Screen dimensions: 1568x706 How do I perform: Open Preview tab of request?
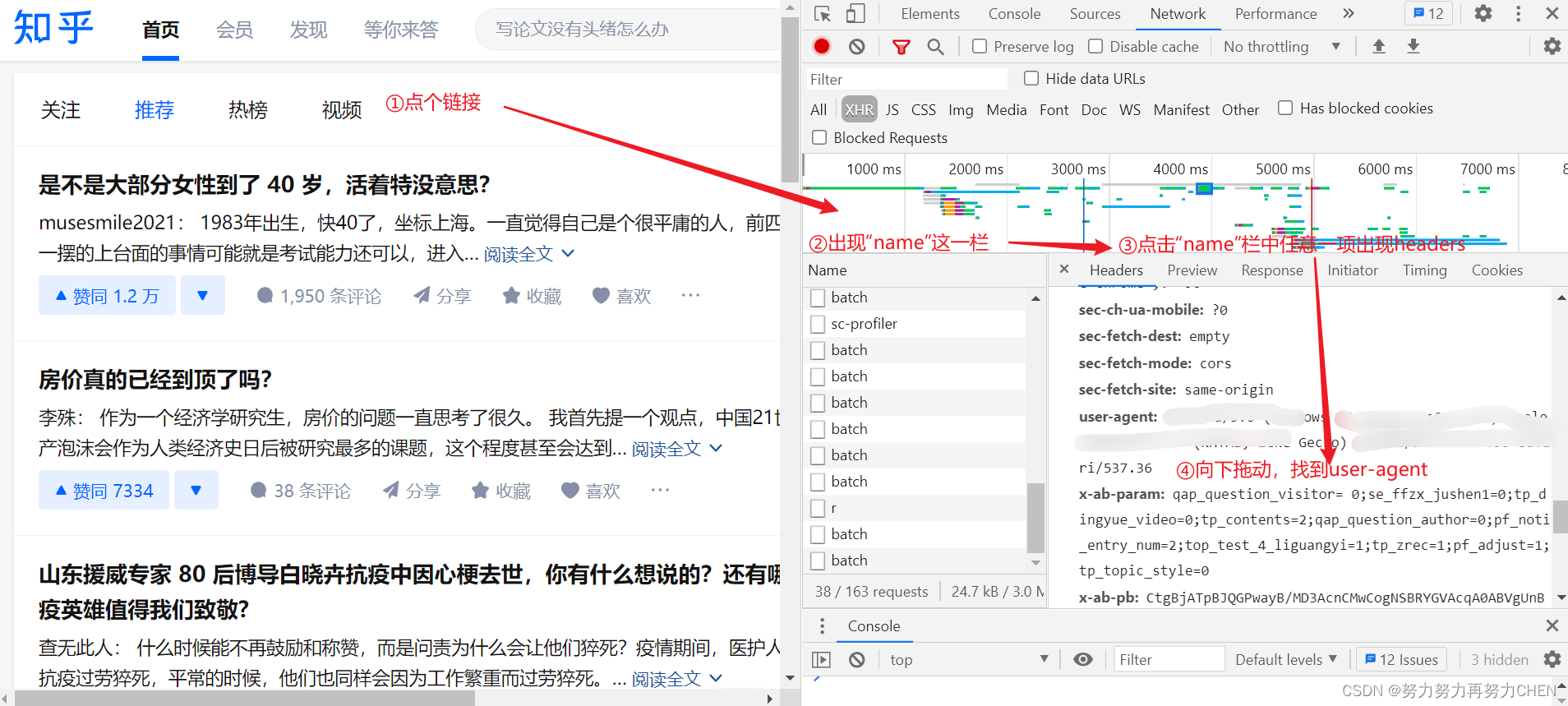point(1192,270)
